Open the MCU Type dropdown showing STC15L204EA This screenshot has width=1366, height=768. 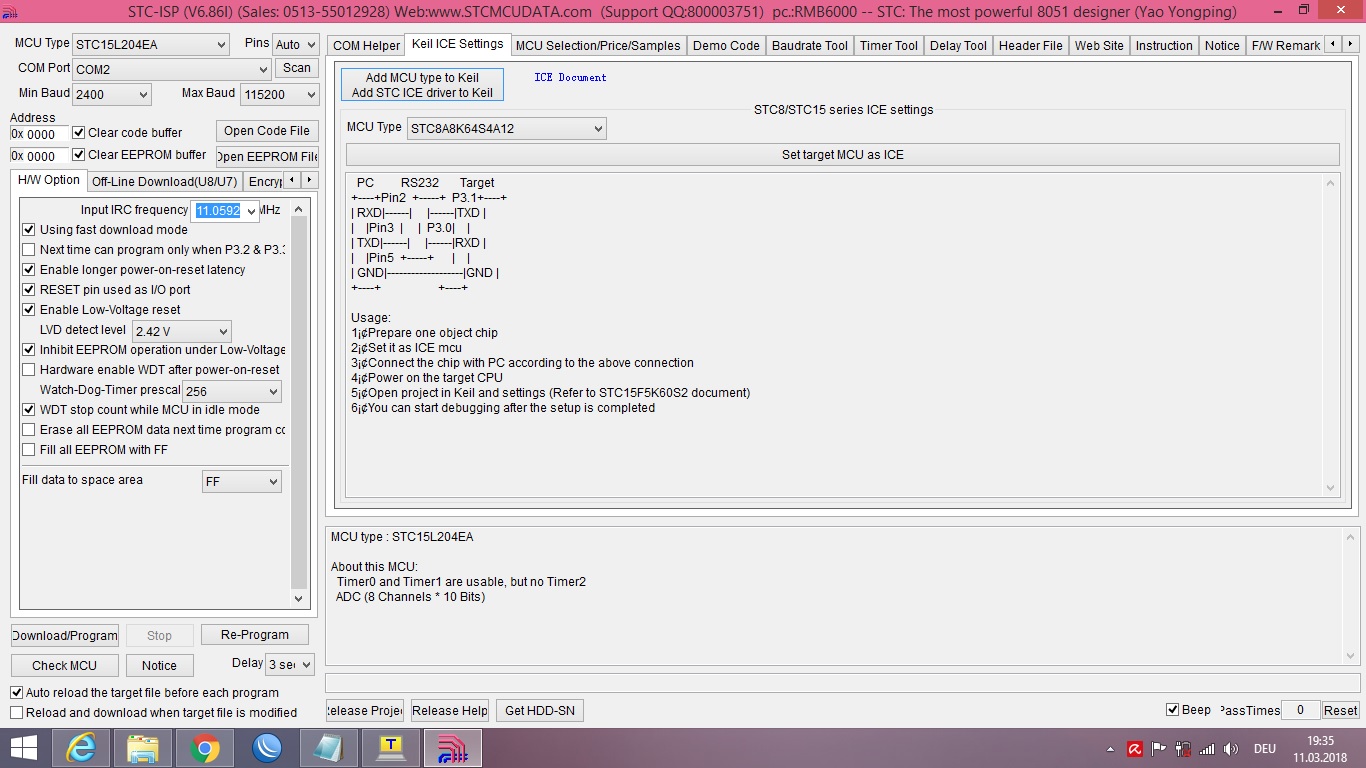point(152,45)
